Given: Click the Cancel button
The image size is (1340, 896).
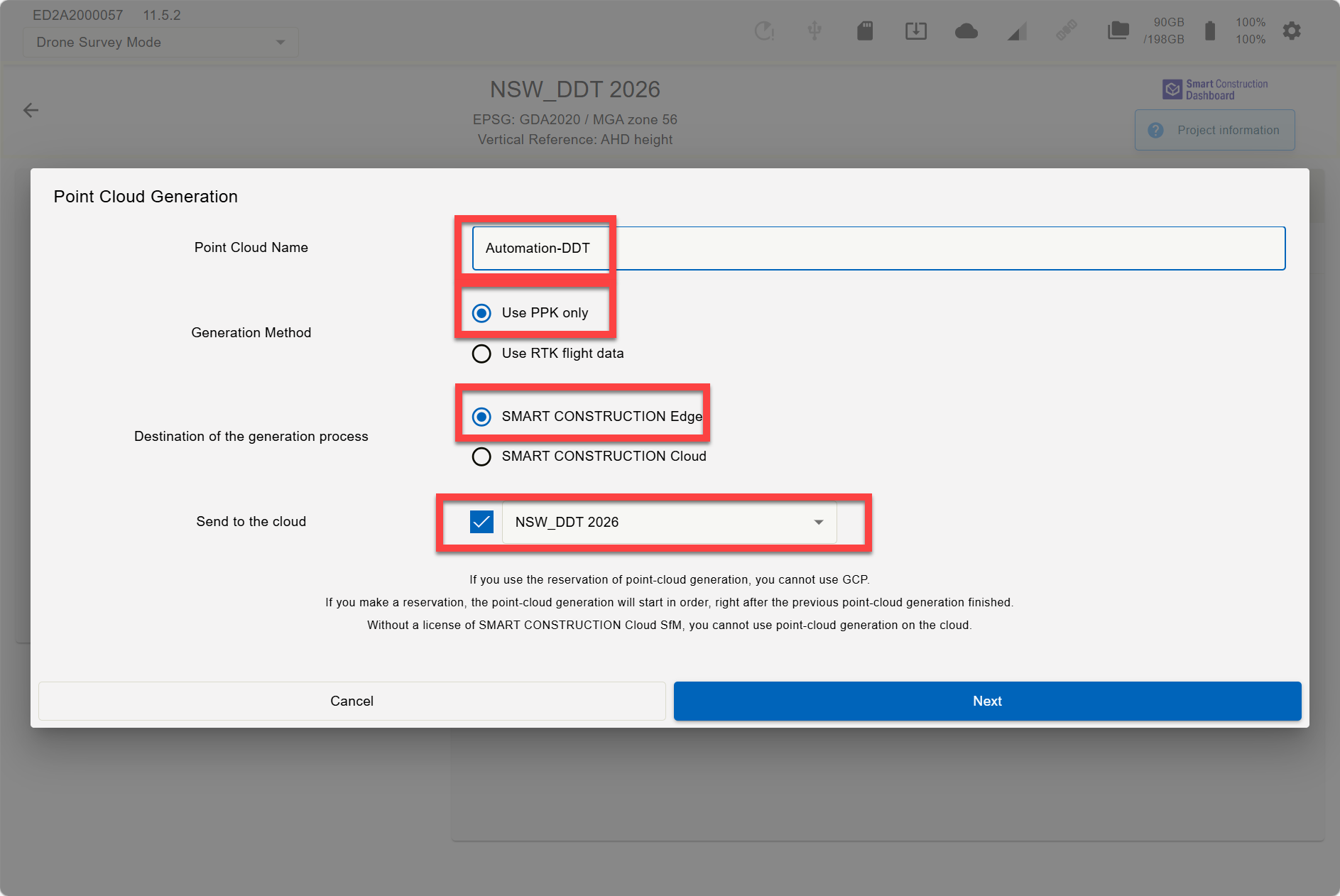Looking at the screenshot, I should (352, 701).
